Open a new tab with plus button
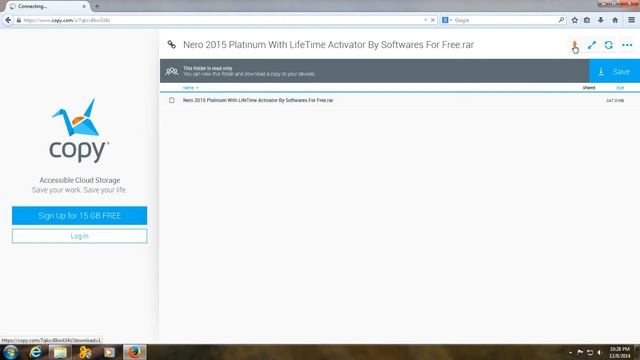The image size is (640, 360). pyautogui.click(x=97, y=6)
